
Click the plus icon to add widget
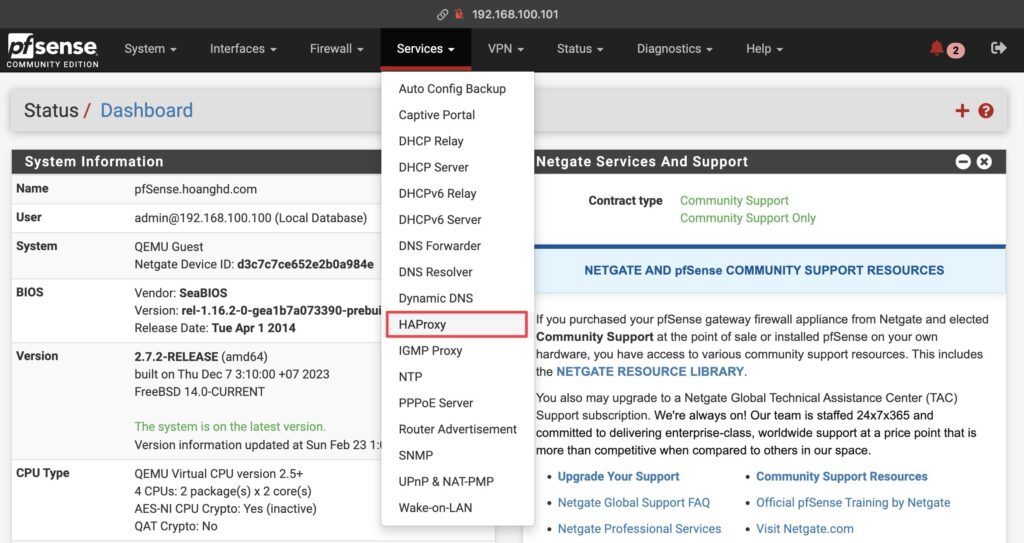pos(962,110)
